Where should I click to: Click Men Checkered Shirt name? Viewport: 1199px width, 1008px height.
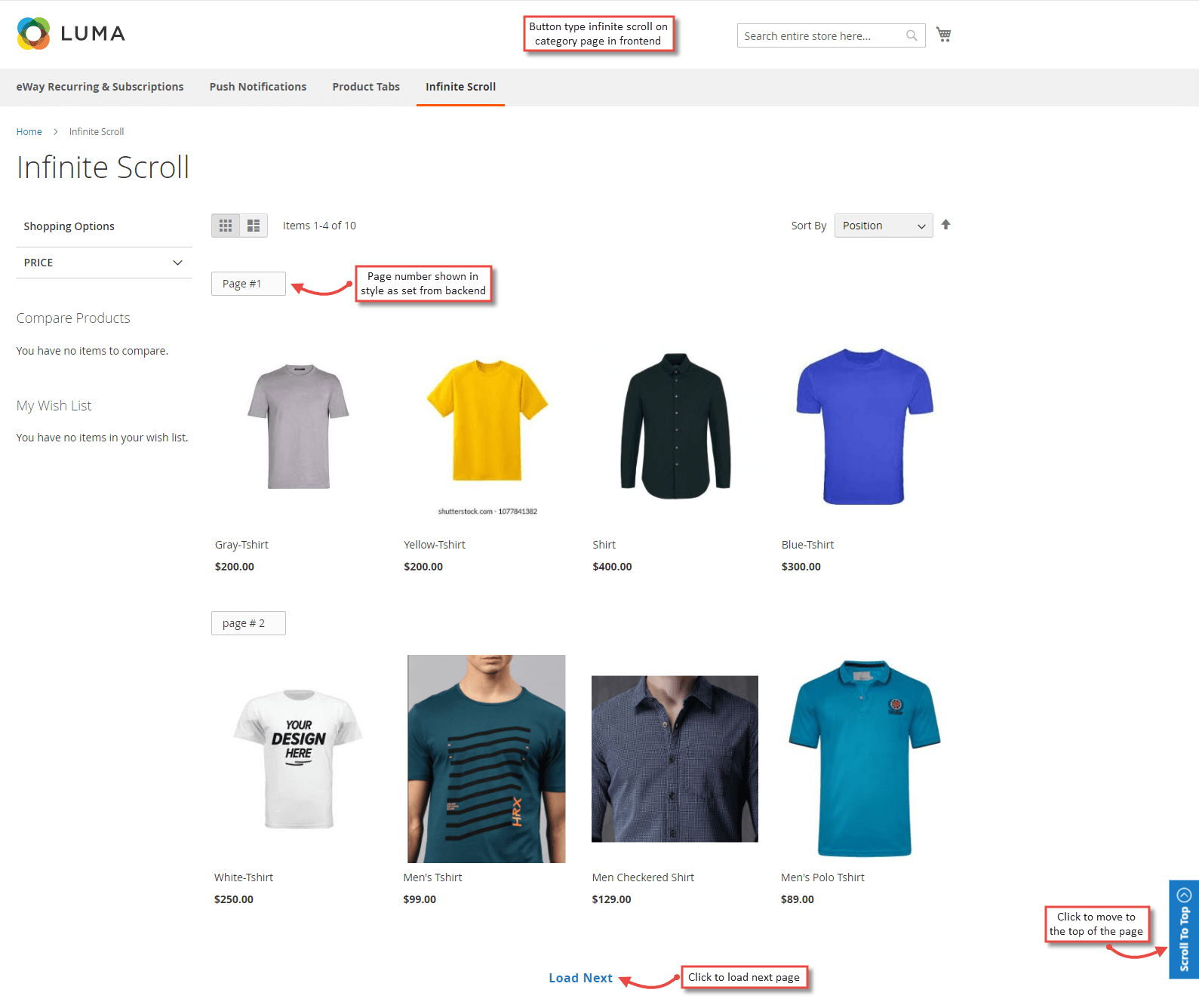point(644,877)
